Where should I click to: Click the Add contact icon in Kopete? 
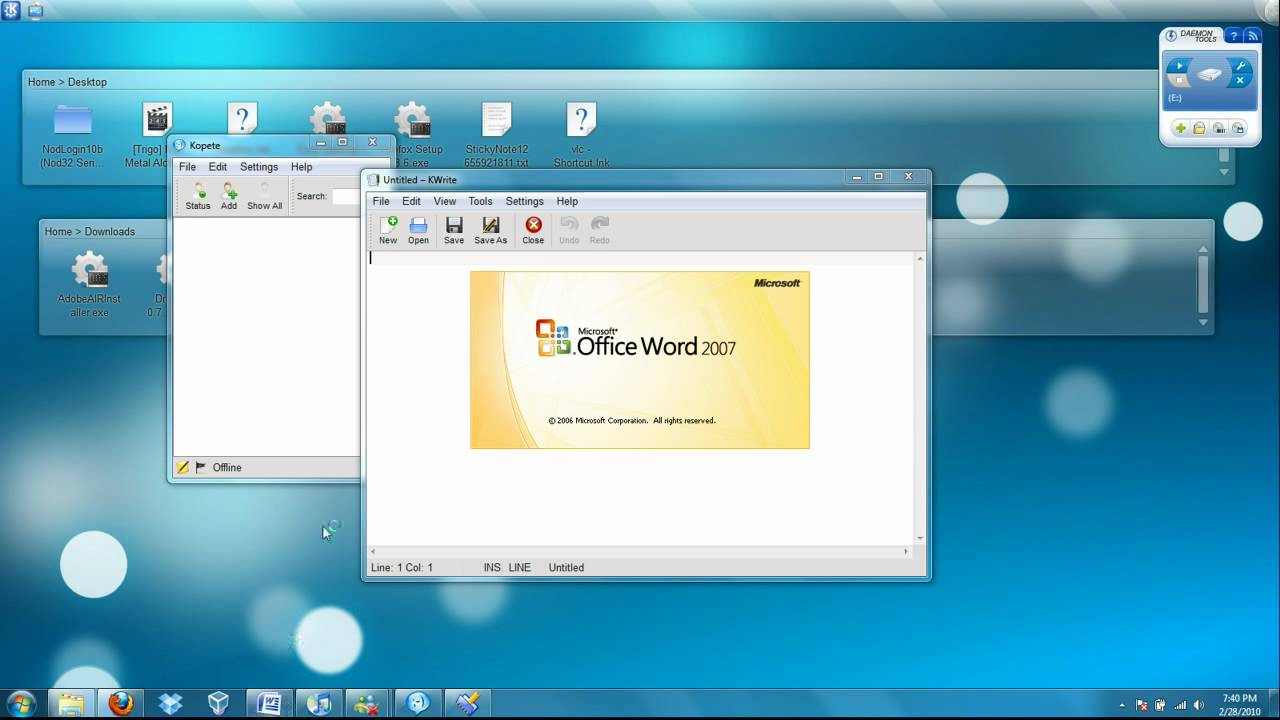[229, 191]
